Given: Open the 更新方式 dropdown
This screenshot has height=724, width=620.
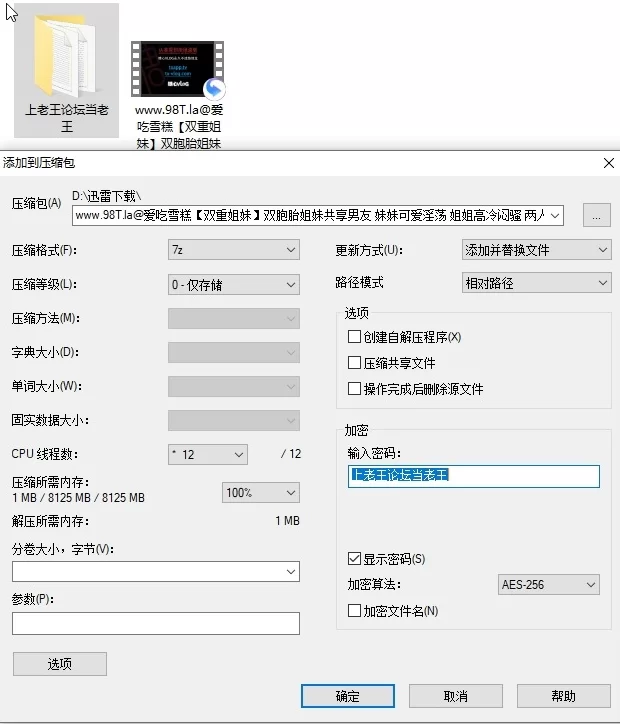Looking at the screenshot, I should 536,250.
